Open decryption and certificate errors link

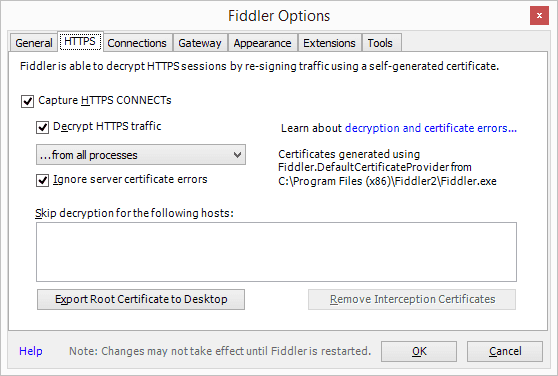click(x=431, y=128)
